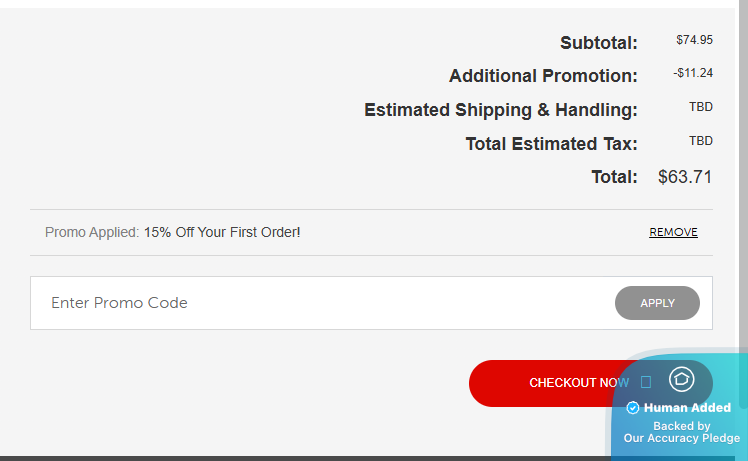
Task: Click the vertical page scrollbar thumb
Action: [743, 204]
